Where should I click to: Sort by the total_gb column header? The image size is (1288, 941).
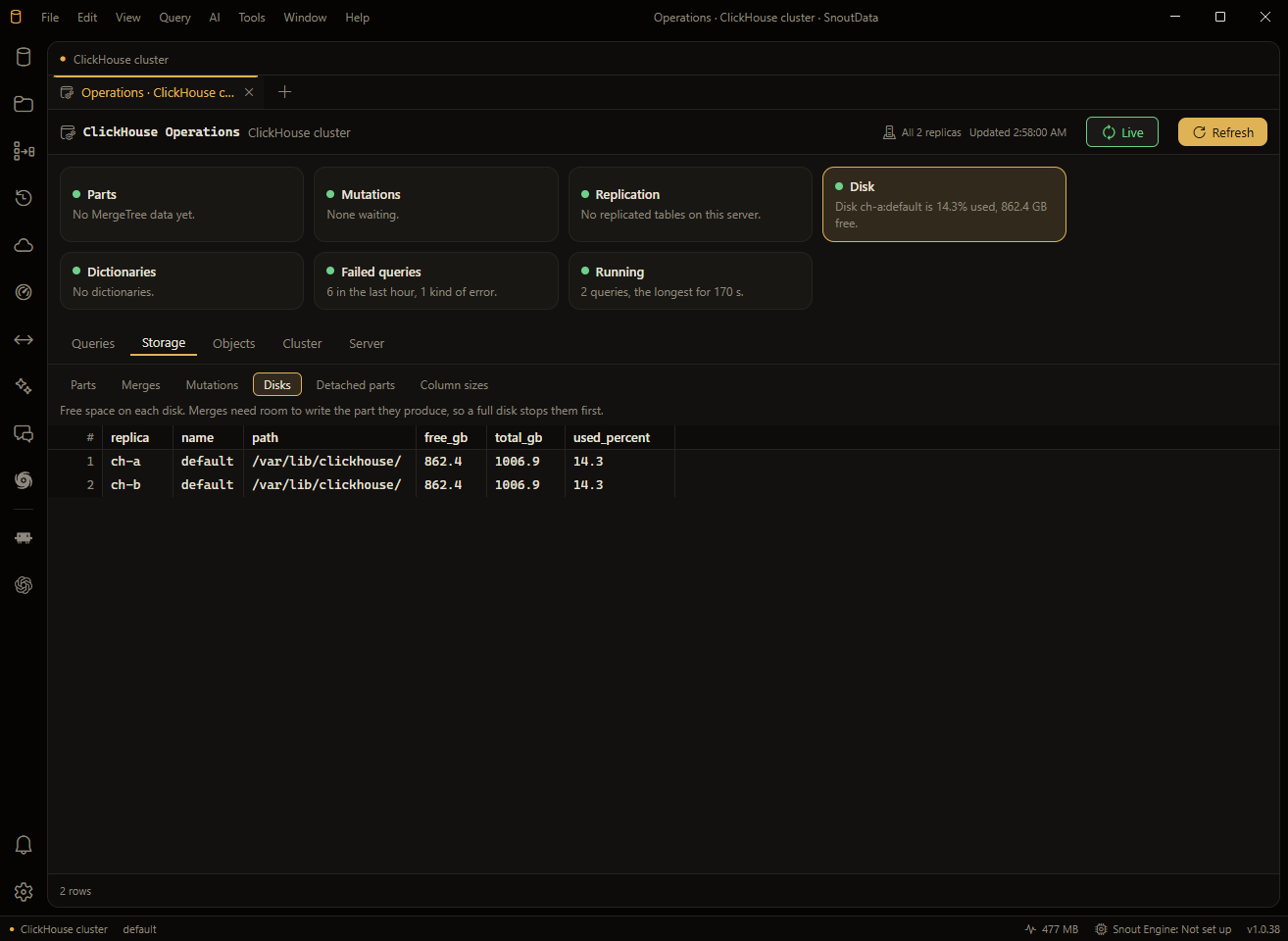pyautogui.click(x=525, y=437)
